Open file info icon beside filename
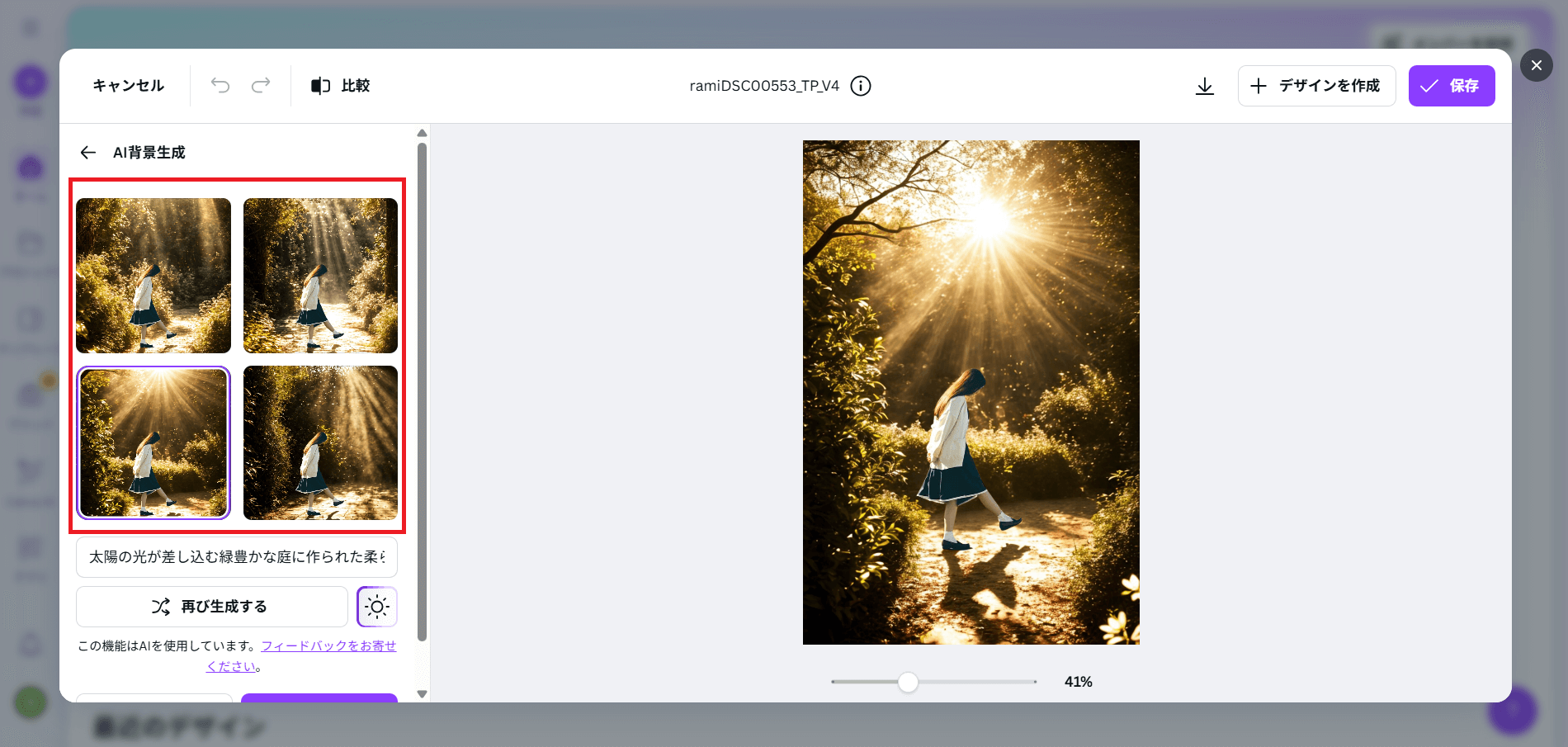This screenshot has width=1568, height=747. (x=861, y=86)
